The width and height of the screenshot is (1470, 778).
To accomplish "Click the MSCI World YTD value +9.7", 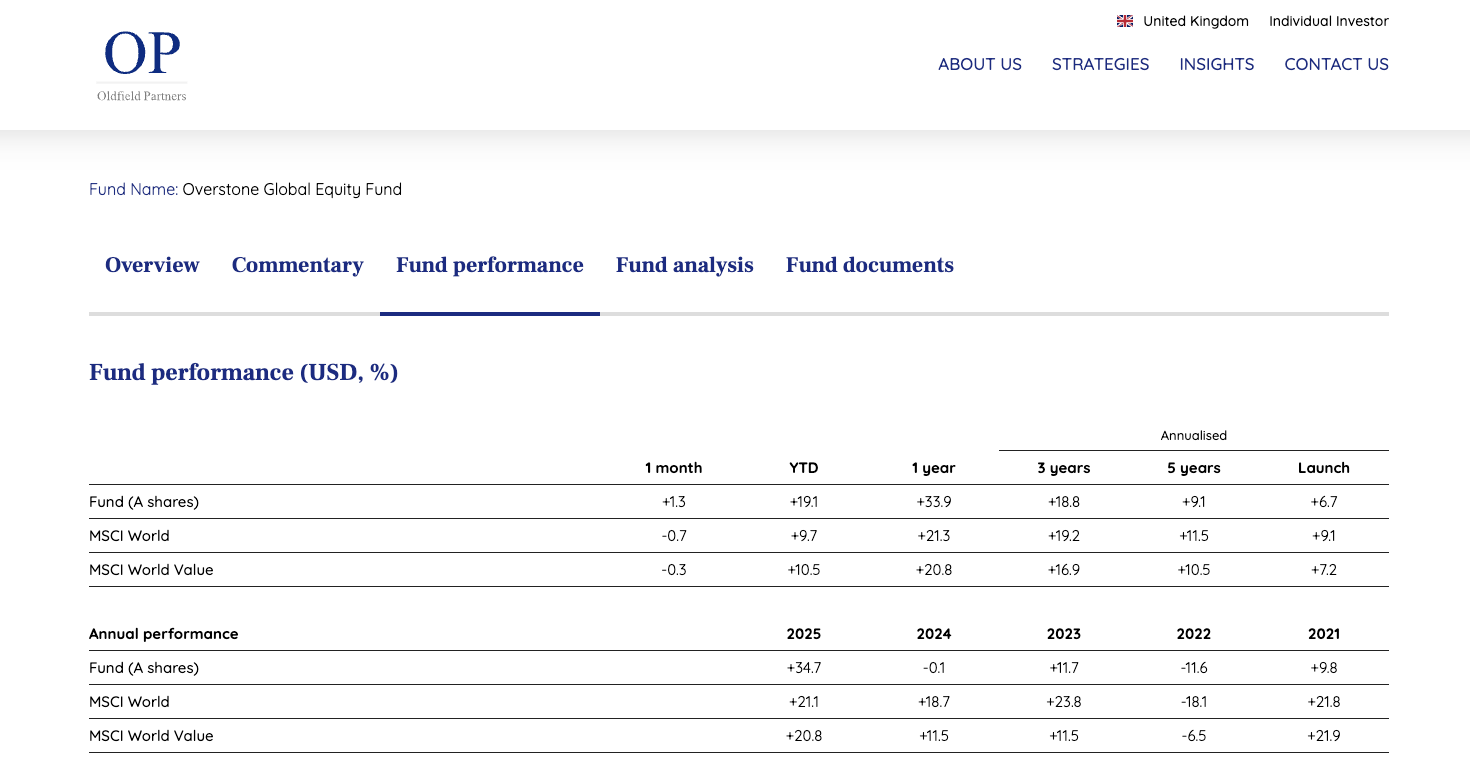I will click(804, 536).
